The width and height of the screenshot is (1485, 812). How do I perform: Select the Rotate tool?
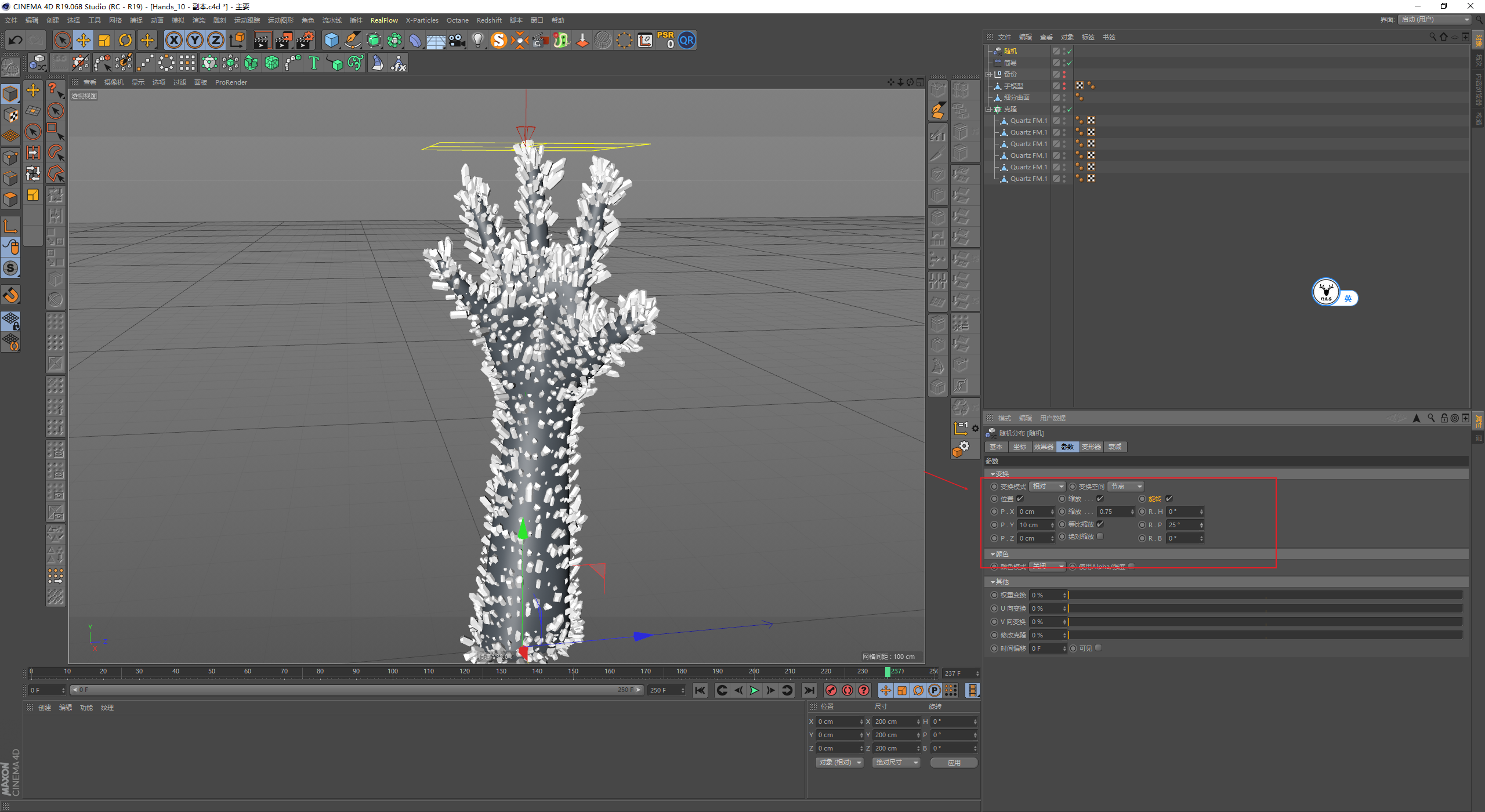[125, 40]
